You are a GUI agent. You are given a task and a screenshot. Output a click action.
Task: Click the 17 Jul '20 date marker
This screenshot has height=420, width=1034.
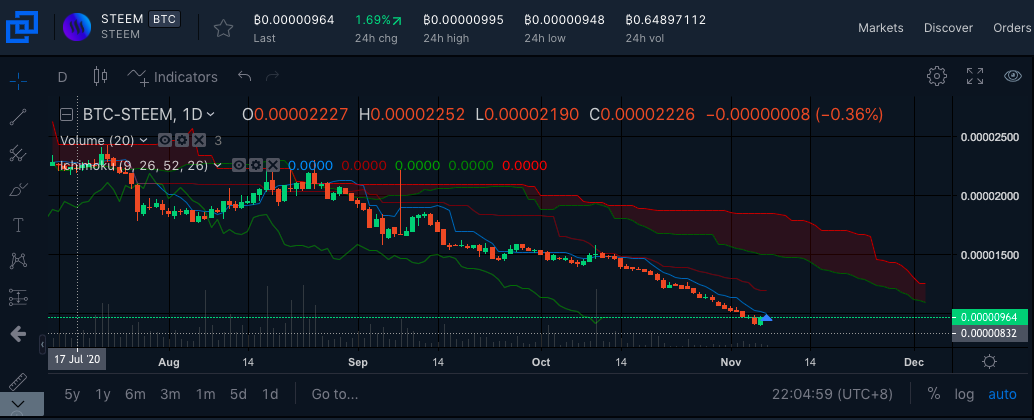tap(77, 360)
